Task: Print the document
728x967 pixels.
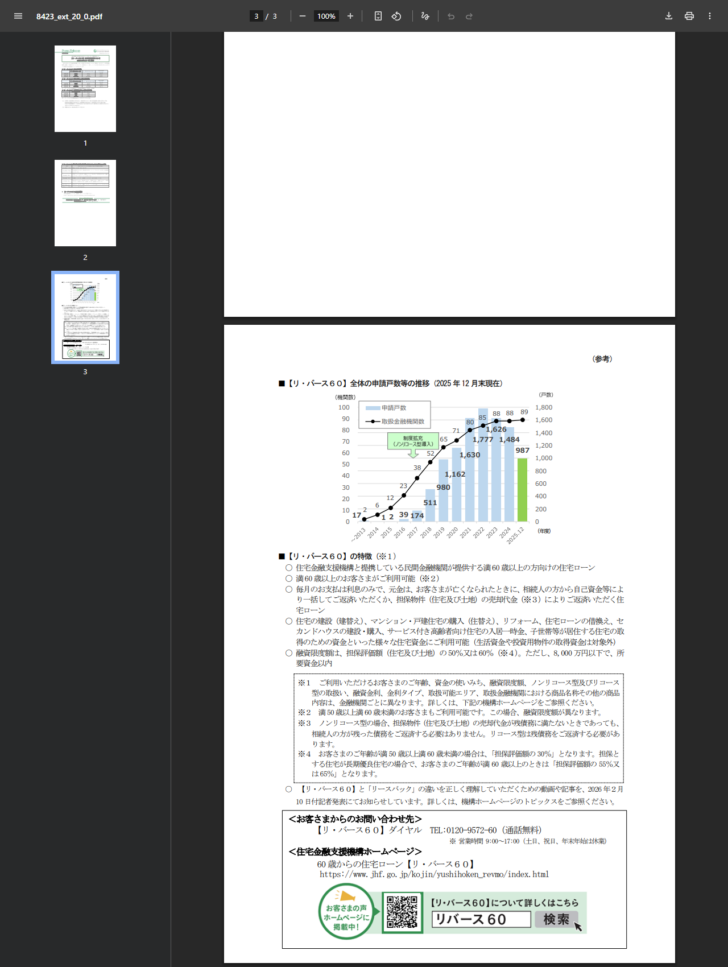Action: point(689,16)
